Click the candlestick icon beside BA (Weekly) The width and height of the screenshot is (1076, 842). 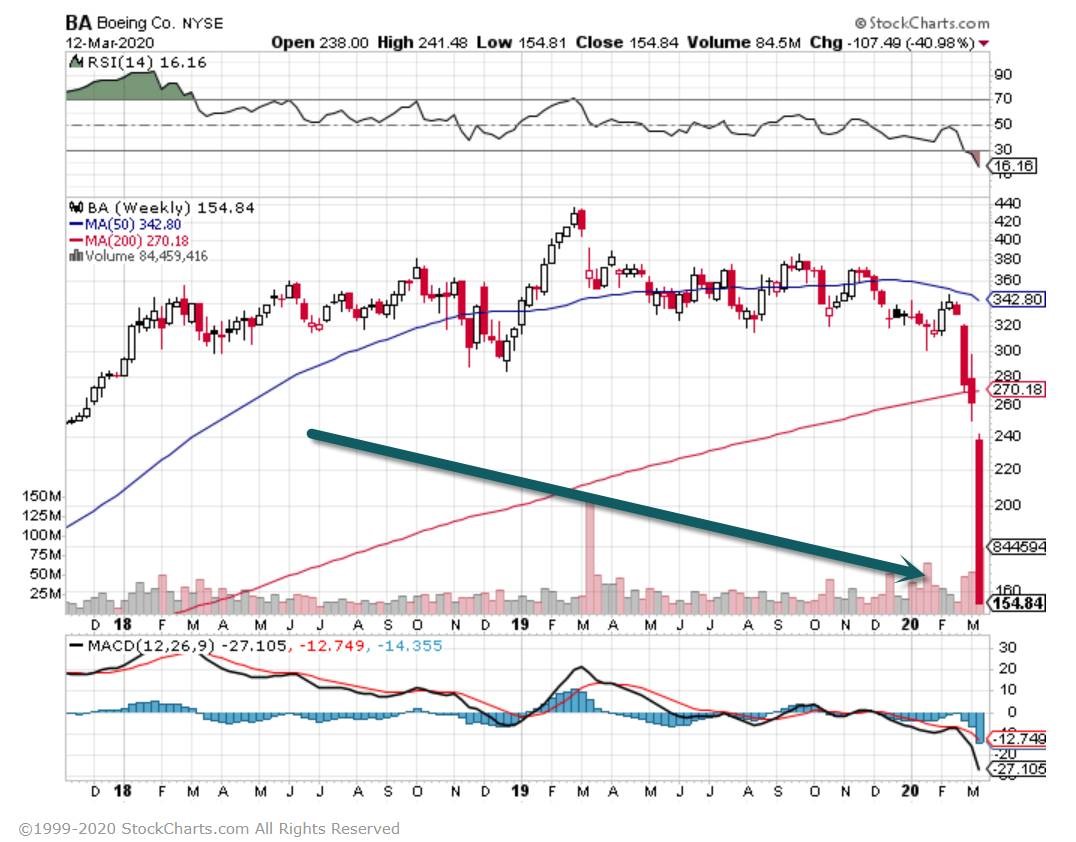[x=76, y=207]
